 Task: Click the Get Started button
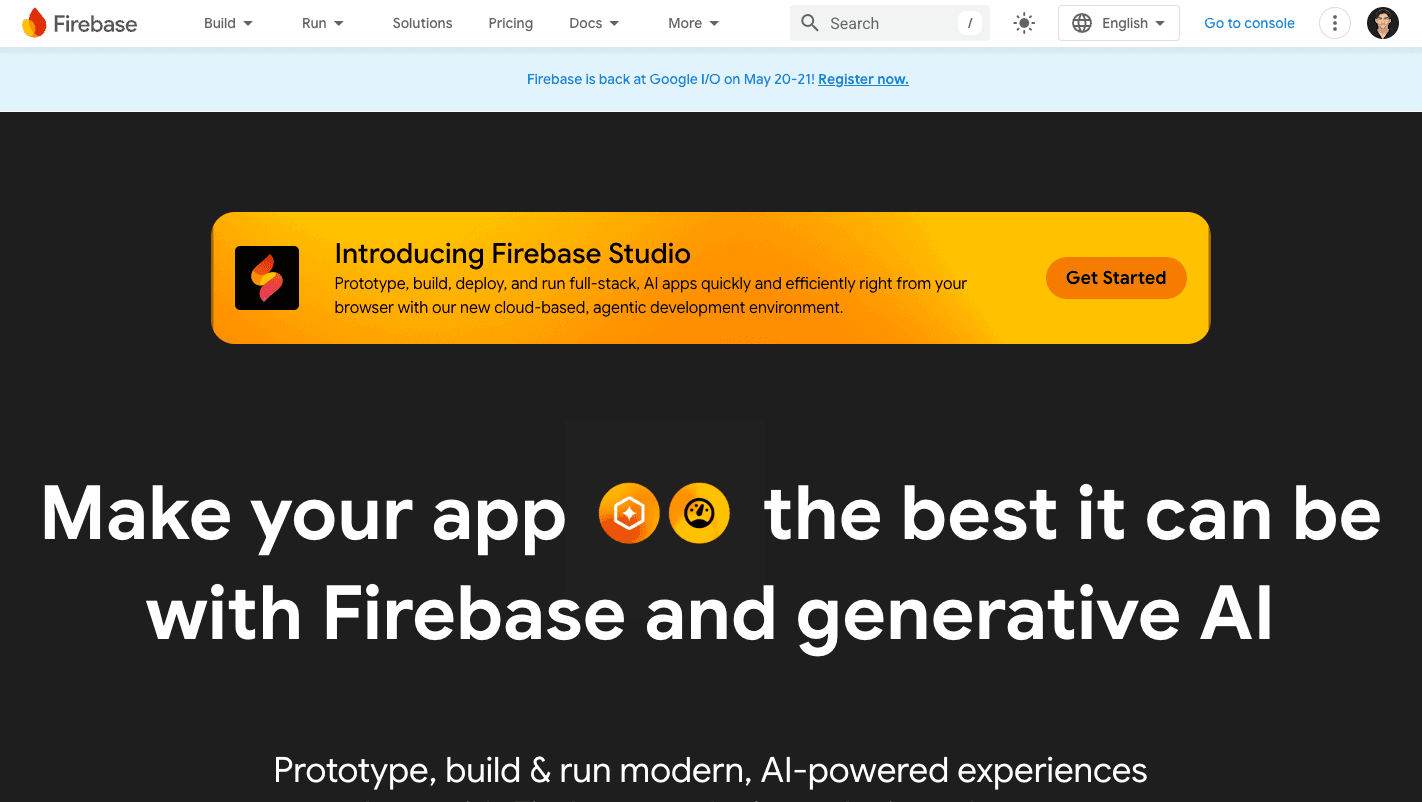[1116, 278]
